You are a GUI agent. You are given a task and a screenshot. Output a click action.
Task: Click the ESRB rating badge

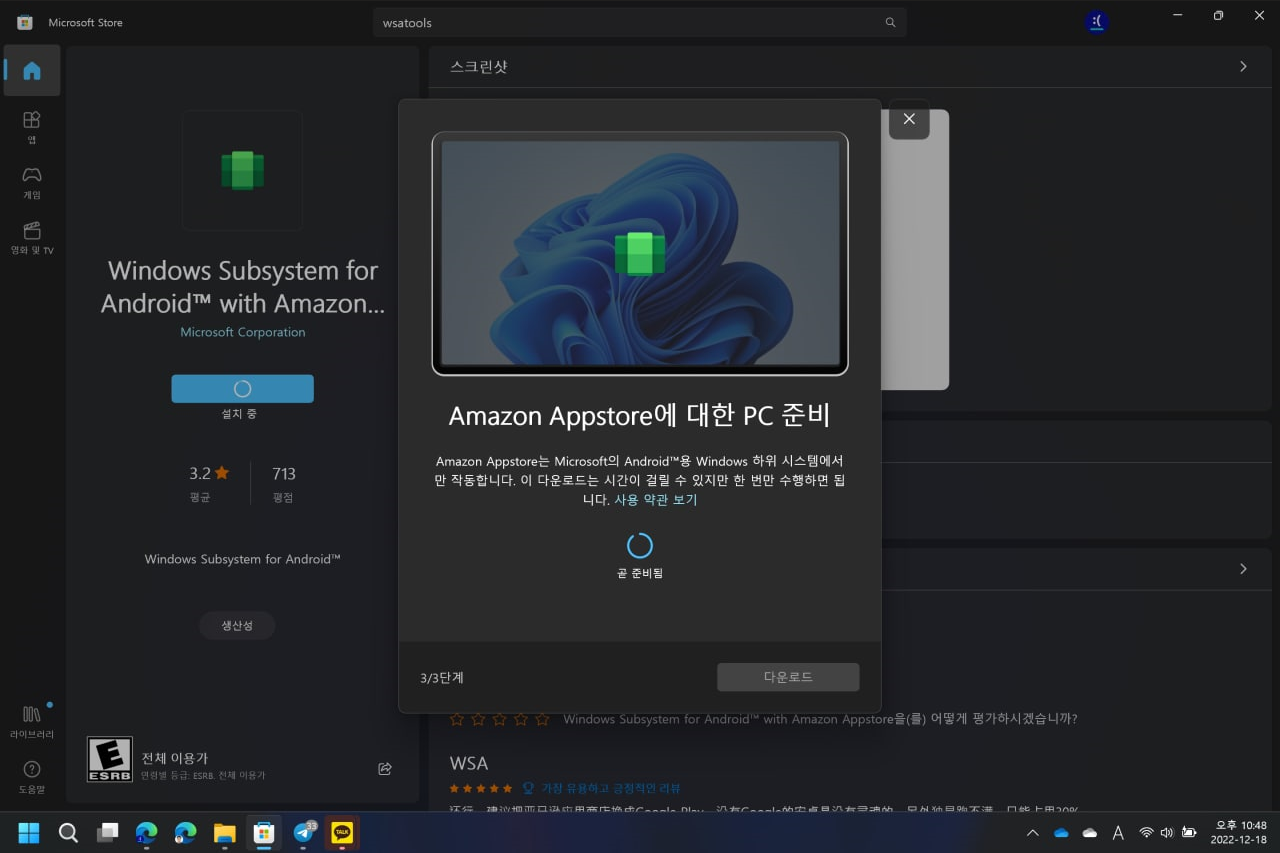(110, 759)
